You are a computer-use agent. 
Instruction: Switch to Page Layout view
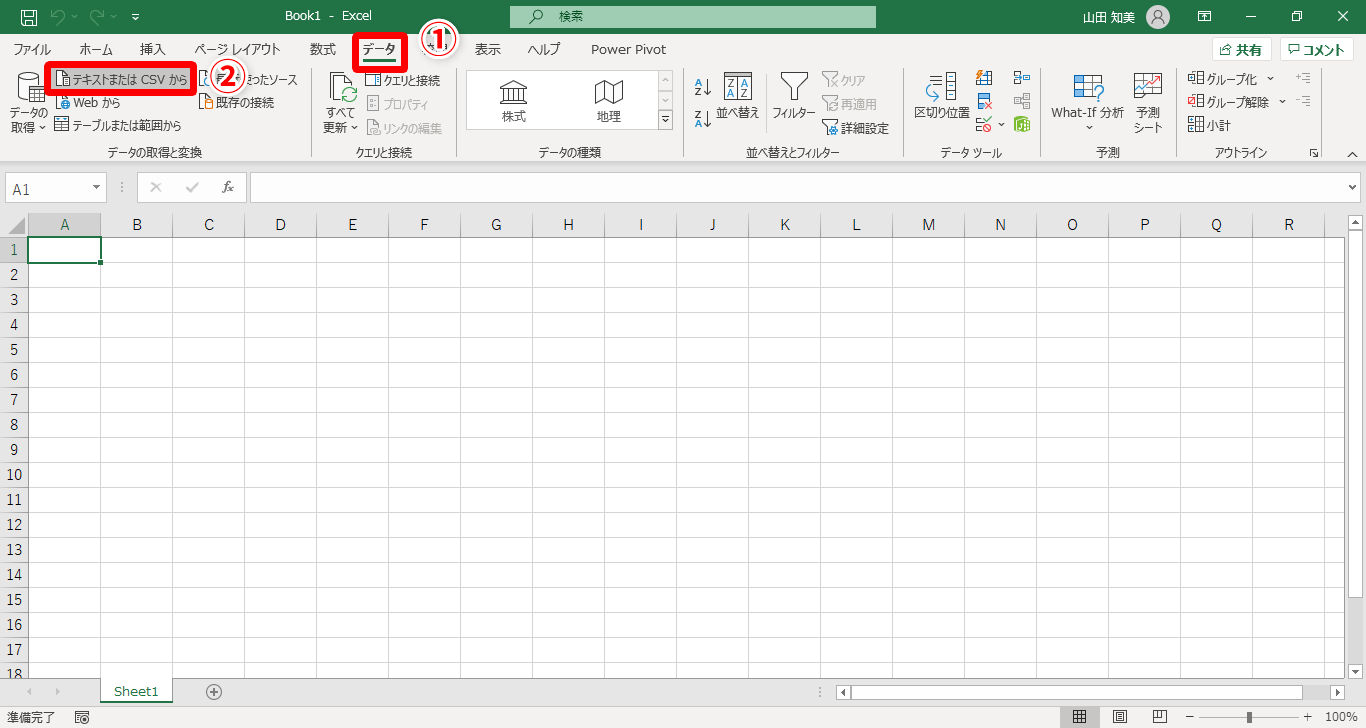(1120, 717)
